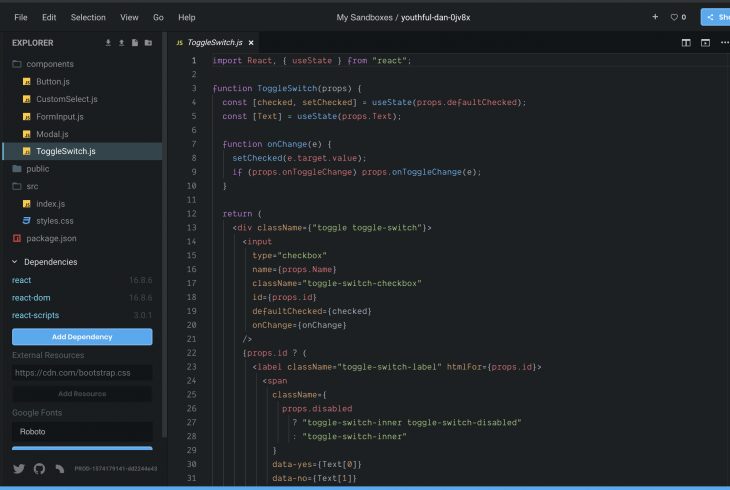The height and width of the screenshot is (490, 730).
Task: Select the ToggleSwitch.js editor tab
Action: 215,42
